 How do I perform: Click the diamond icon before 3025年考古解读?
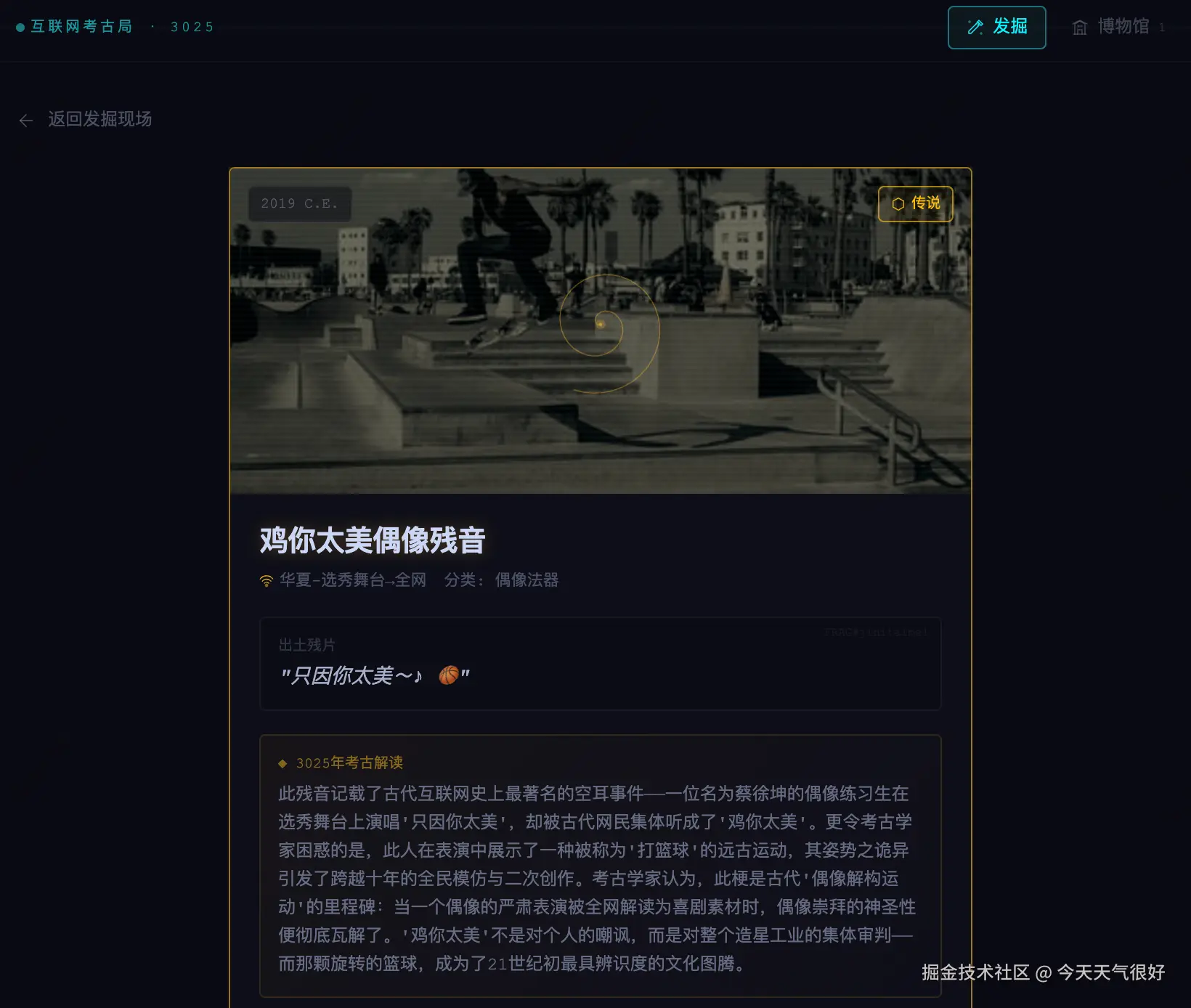pyautogui.click(x=282, y=763)
